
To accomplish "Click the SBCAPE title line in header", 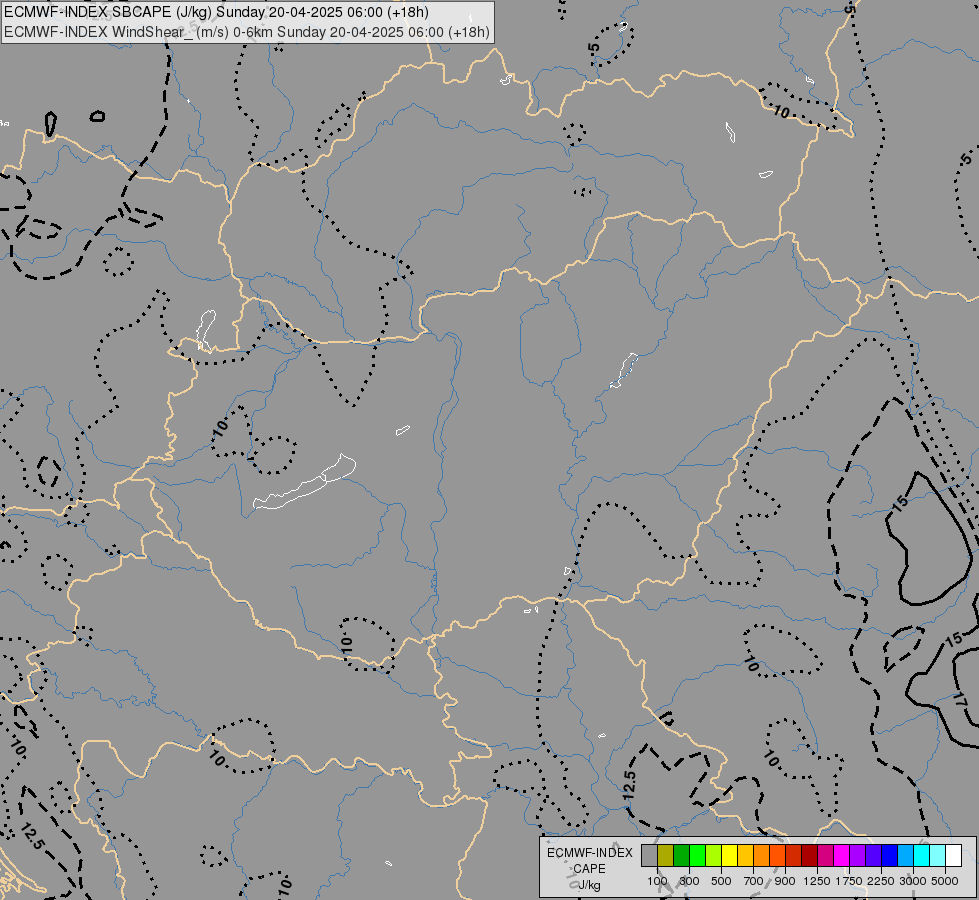I will tap(216, 12).
